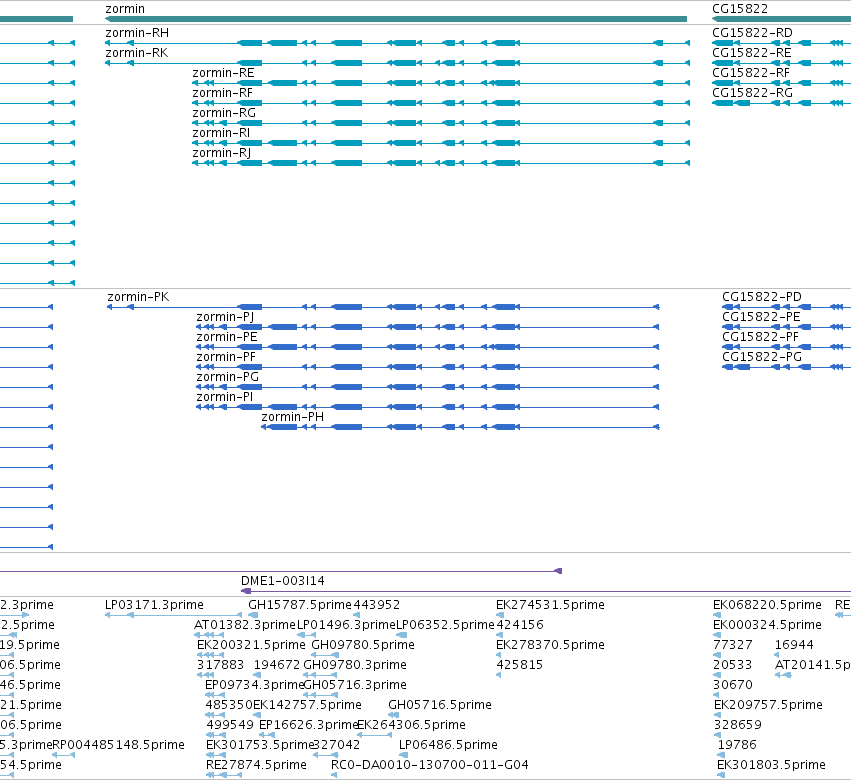Click the zormin gene name label
The width and height of the screenshot is (851, 780).
125,9
